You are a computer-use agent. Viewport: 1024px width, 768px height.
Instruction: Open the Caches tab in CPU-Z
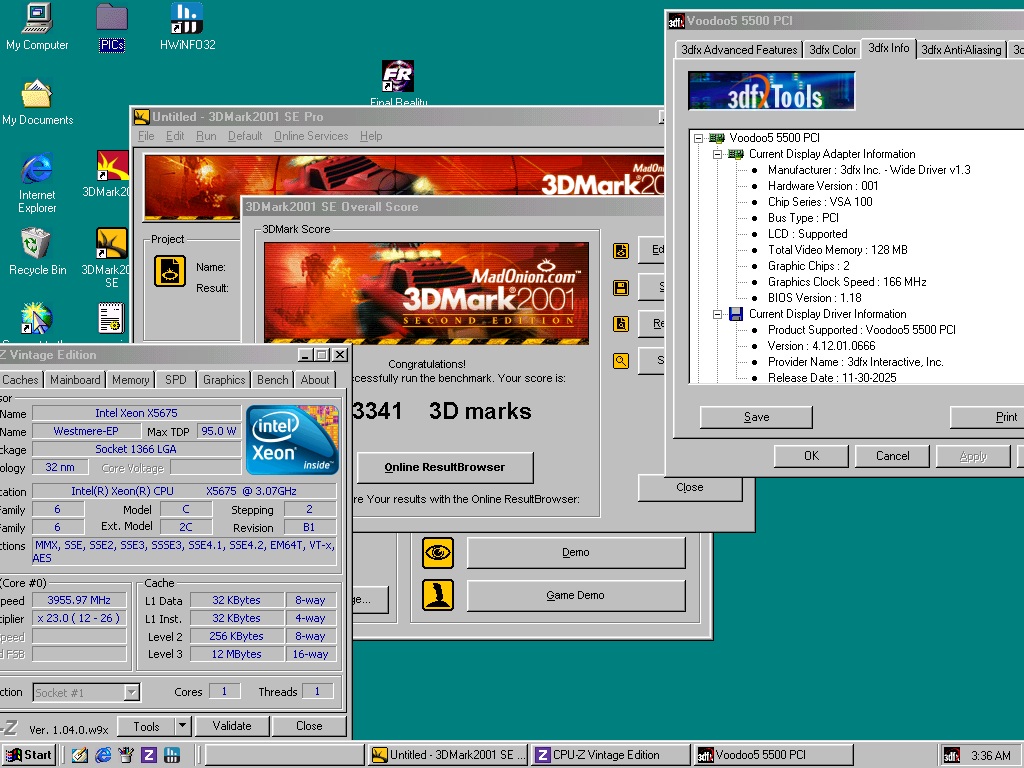point(20,379)
